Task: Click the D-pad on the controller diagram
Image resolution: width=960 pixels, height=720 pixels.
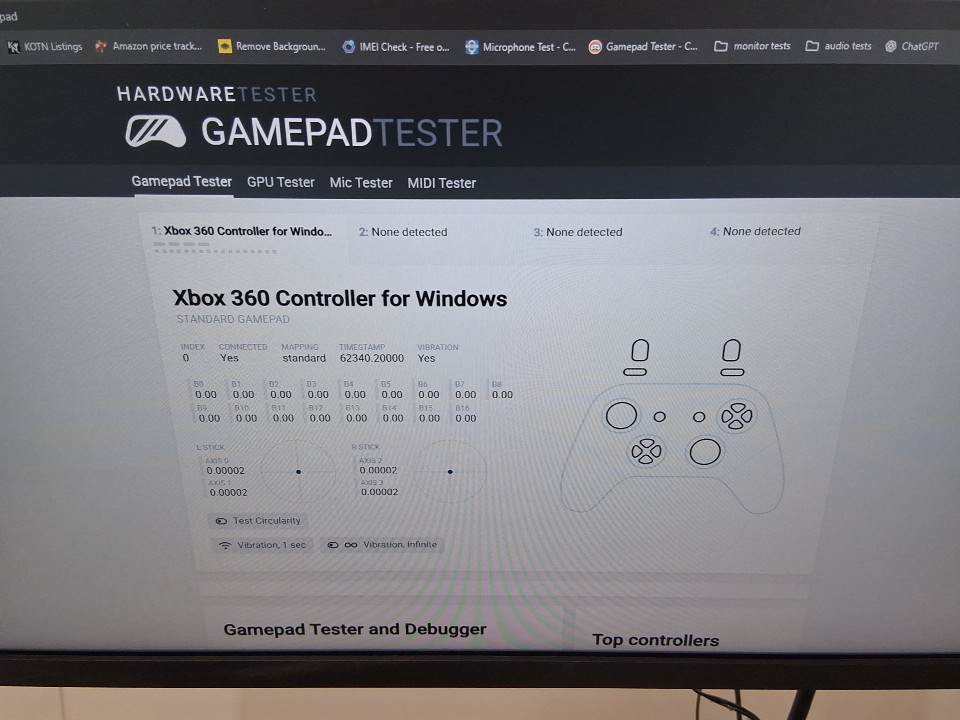Action: click(x=645, y=452)
